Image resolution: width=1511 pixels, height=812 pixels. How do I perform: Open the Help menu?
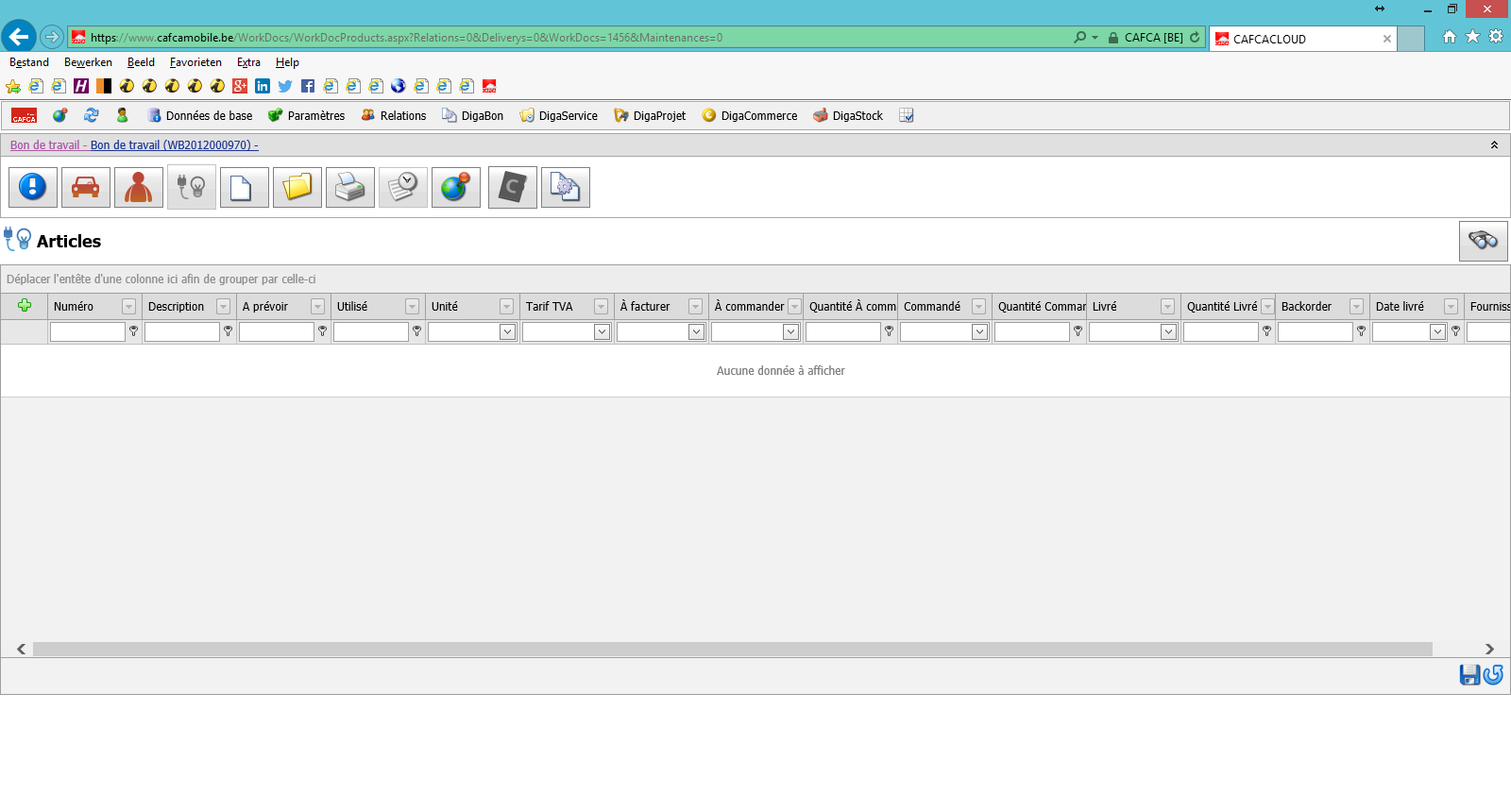pyautogui.click(x=287, y=62)
